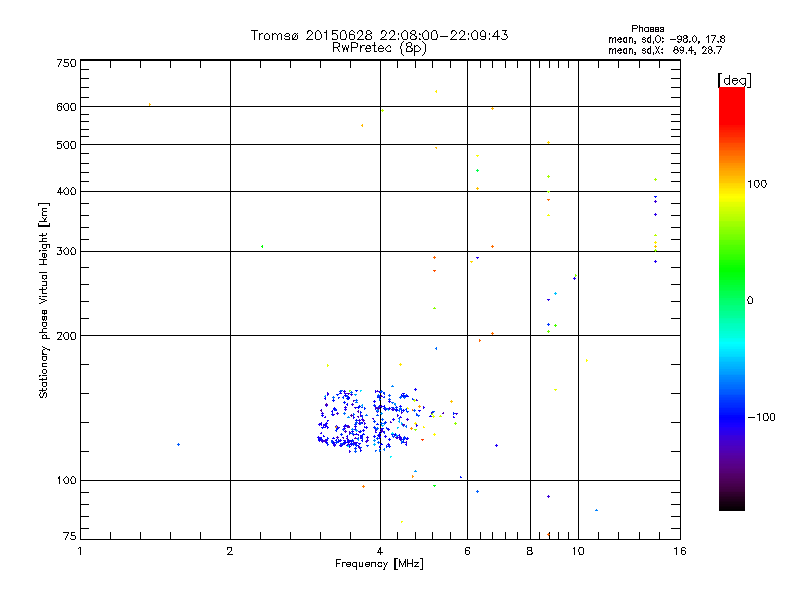The width and height of the screenshot is (800, 600).
Task: Click the colorbar tick label '100'
Action: pyautogui.click(x=757, y=184)
